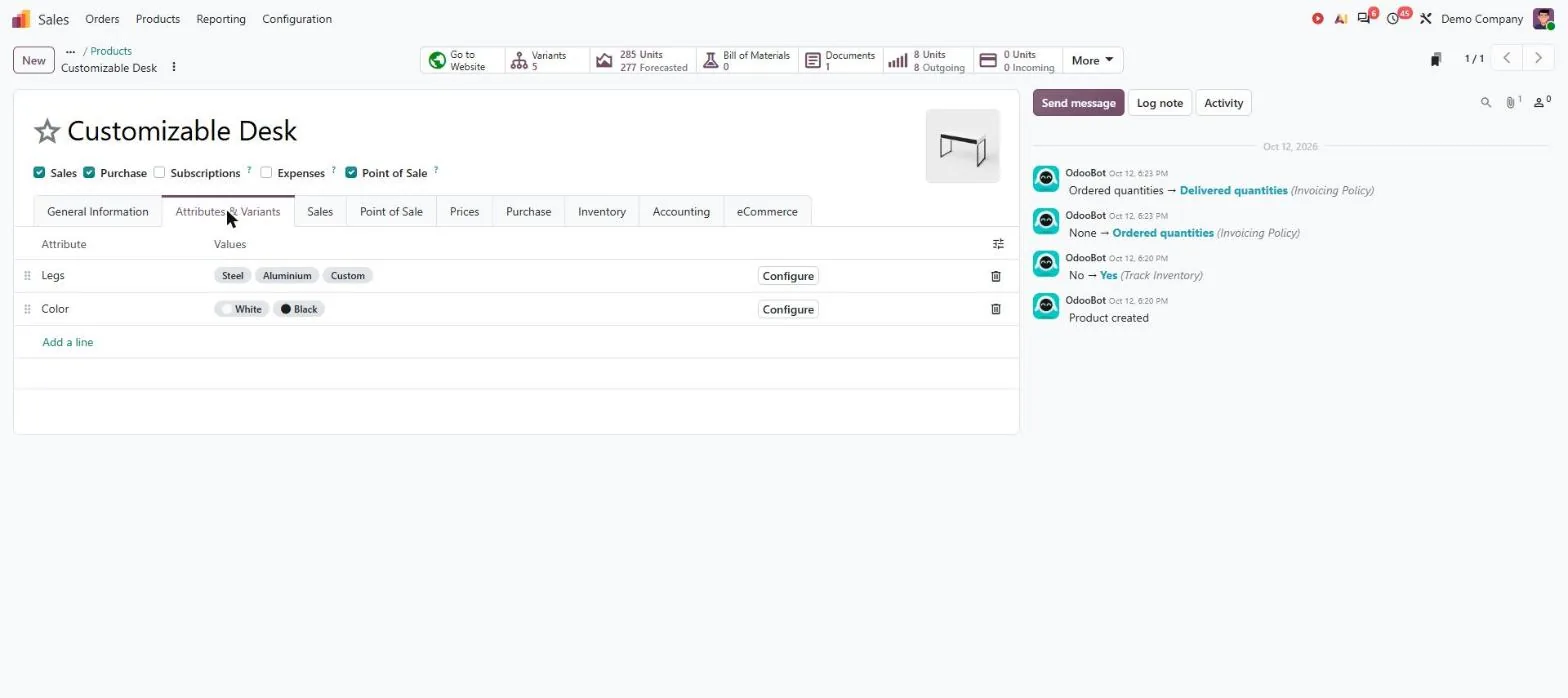Uncheck the Sales checkbox
This screenshot has width=1568, height=698.
[39, 172]
